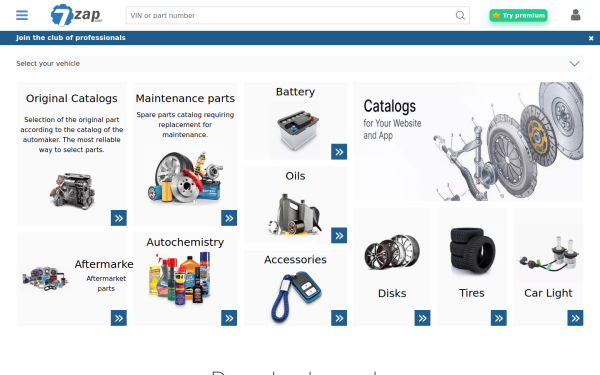The width and height of the screenshot is (600, 375).
Task: Click the clutch assembly illustration
Action: pyautogui.click(x=509, y=141)
